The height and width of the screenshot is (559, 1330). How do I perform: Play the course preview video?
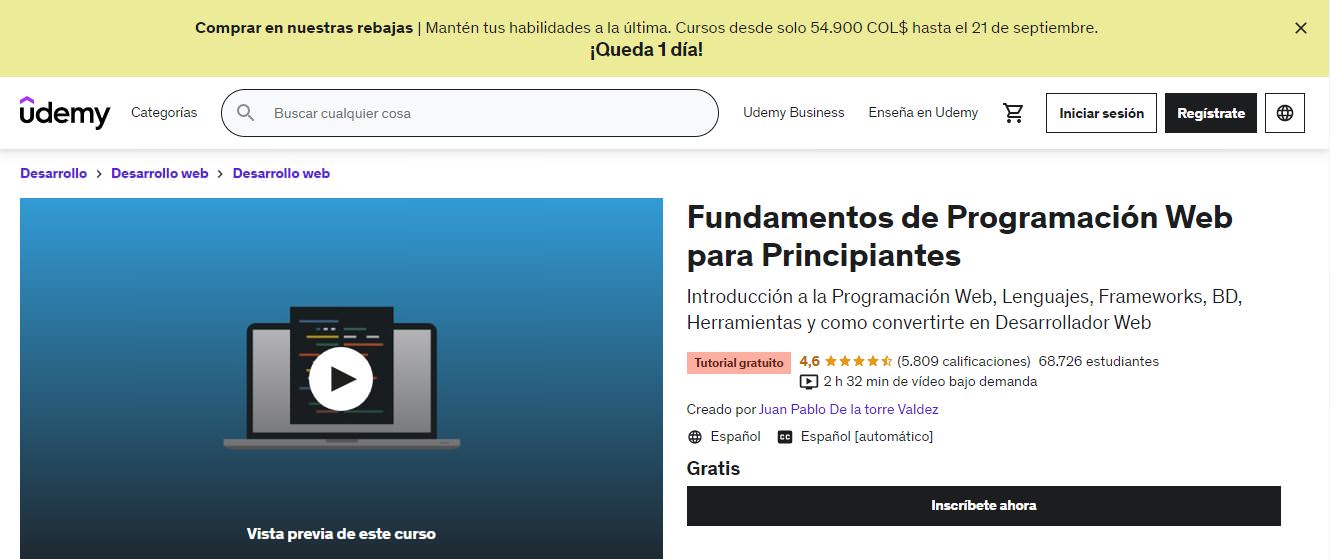[x=341, y=379]
